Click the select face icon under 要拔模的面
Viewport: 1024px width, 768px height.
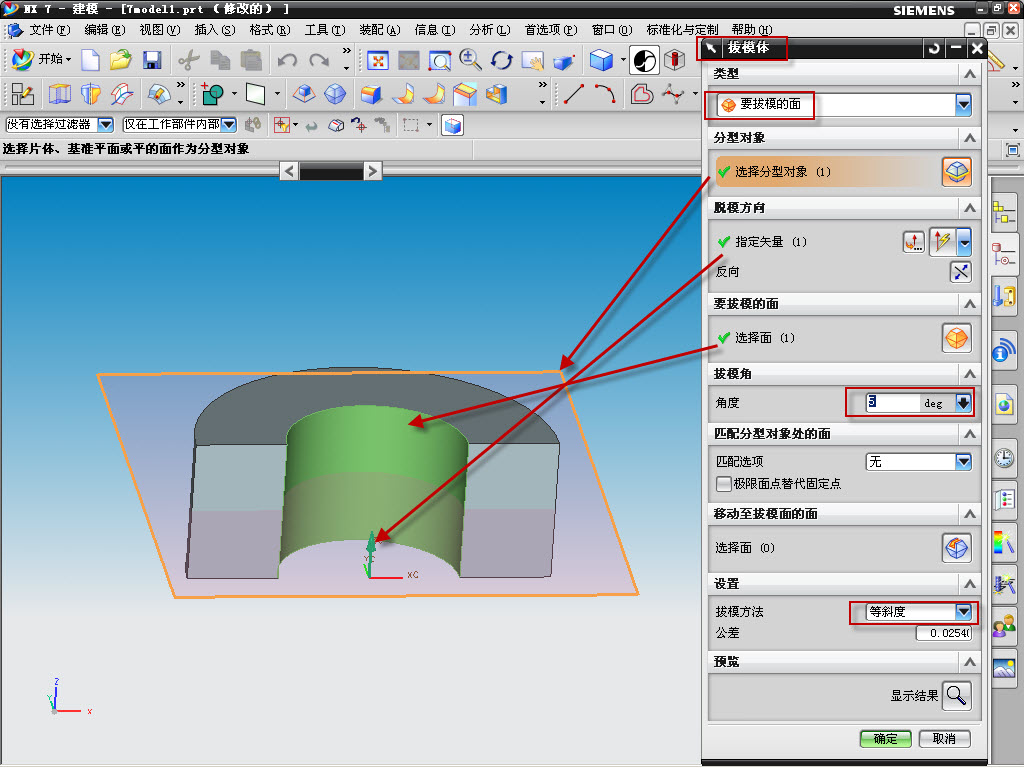tap(957, 338)
